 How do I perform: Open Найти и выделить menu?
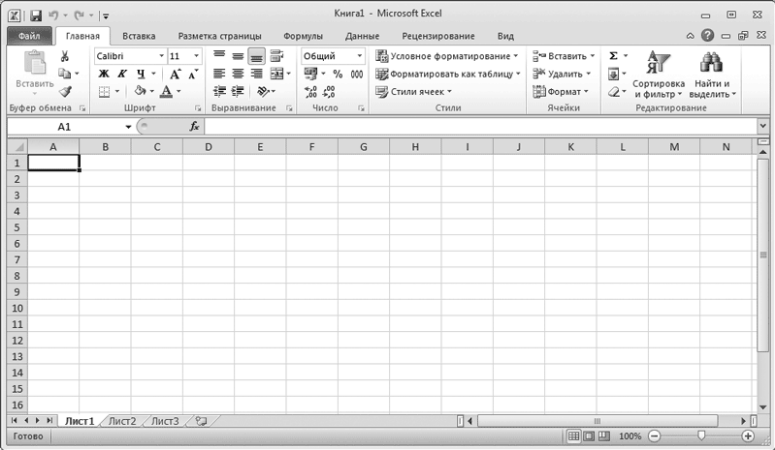(x=712, y=74)
